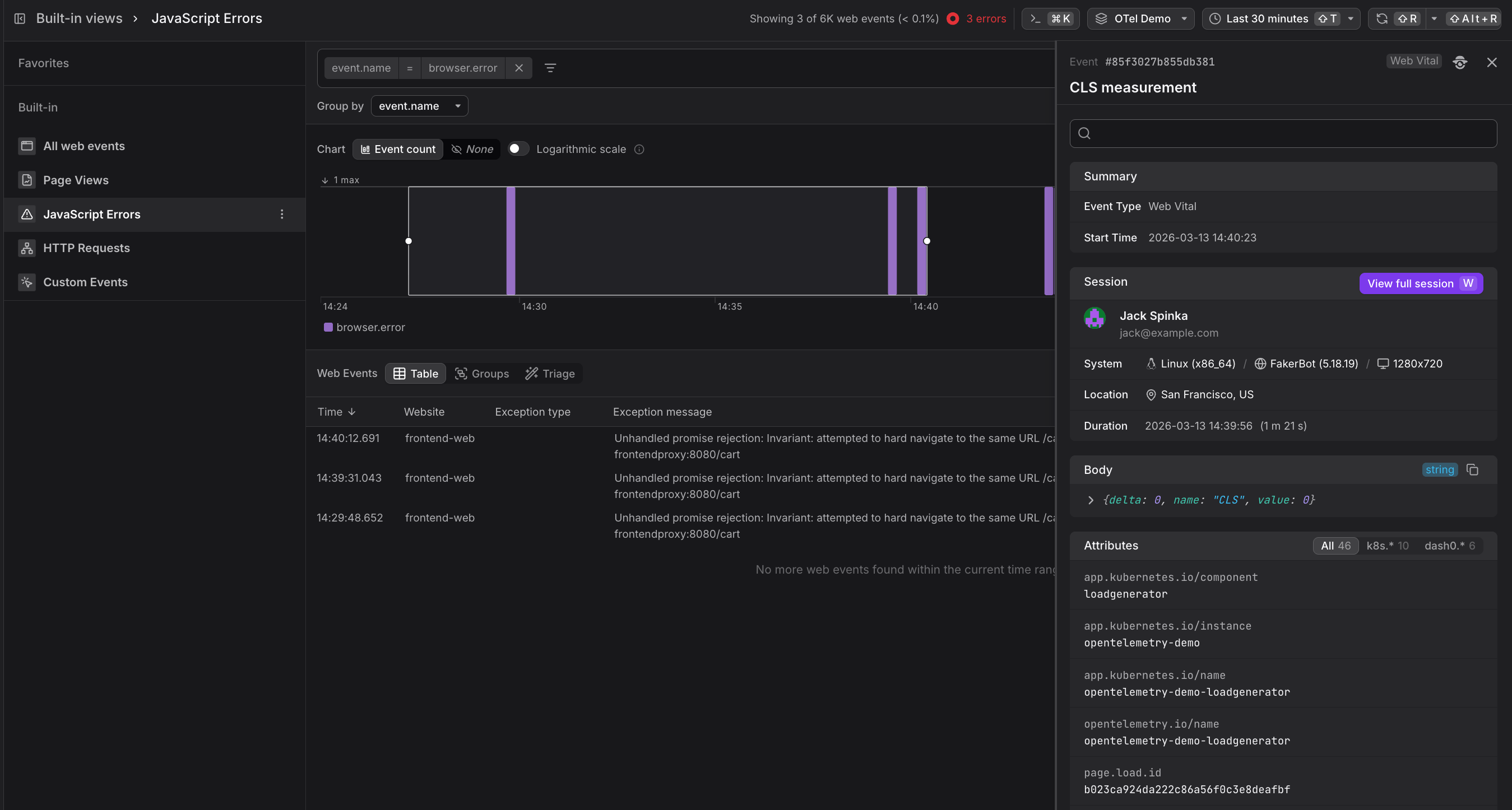
Task: Click the filter options icon
Action: 550,68
